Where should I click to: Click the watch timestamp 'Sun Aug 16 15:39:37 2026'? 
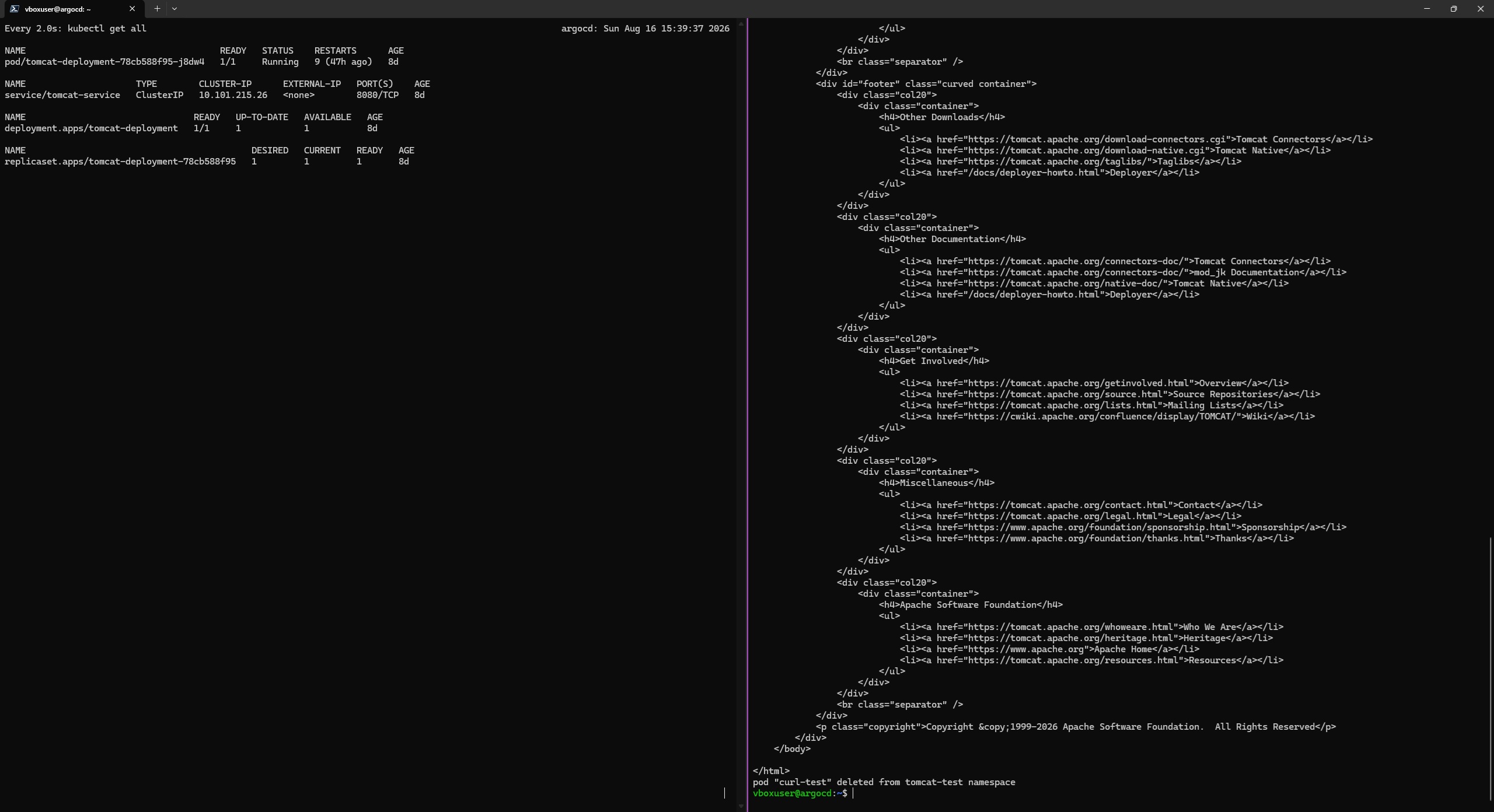(x=666, y=29)
